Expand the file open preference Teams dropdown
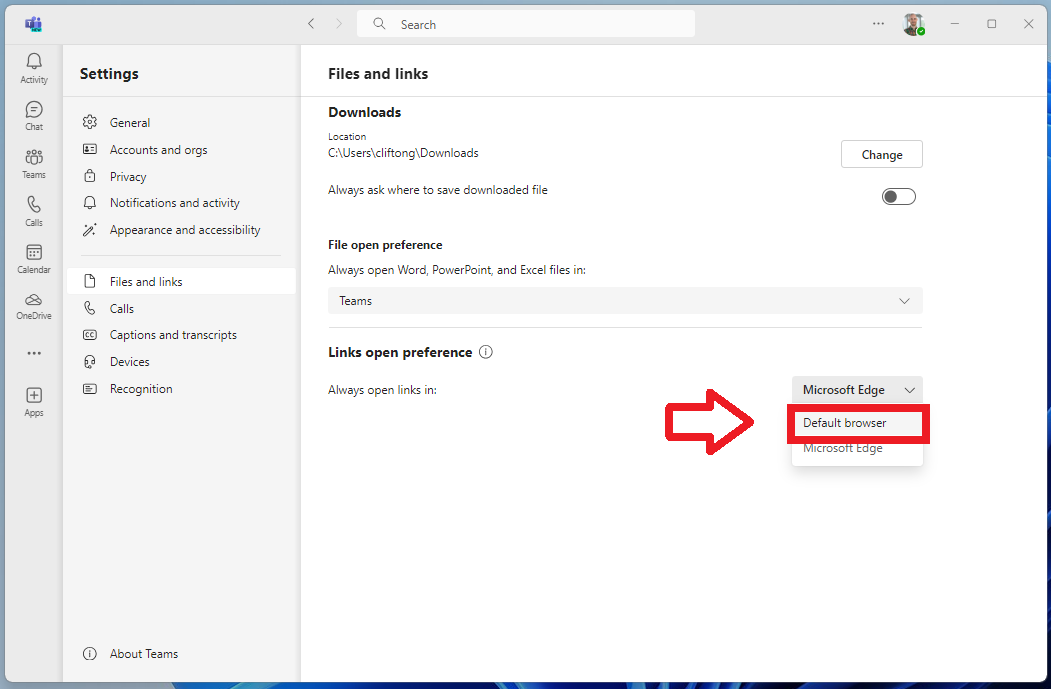Viewport: 1051px width, 689px height. tap(625, 301)
